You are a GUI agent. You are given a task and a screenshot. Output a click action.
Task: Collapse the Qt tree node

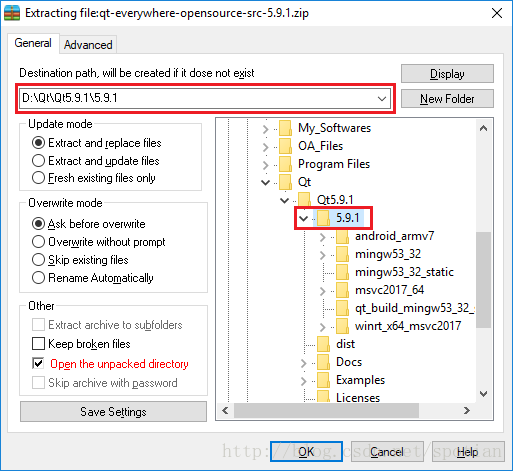pyautogui.click(x=266, y=182)
